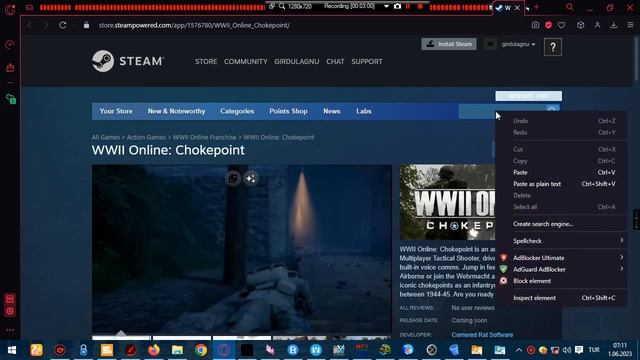Viewport: 640px width, 360px height.
Task: Open the extensions cube icon
Action: click(580, 25)
